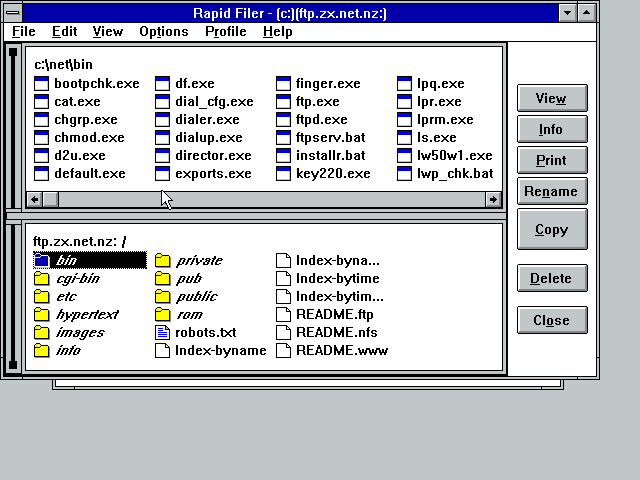Select the bin folder icon on the FTP server
Image resolution: width=640 pixels, height=480 pixels.
(41, 260)
